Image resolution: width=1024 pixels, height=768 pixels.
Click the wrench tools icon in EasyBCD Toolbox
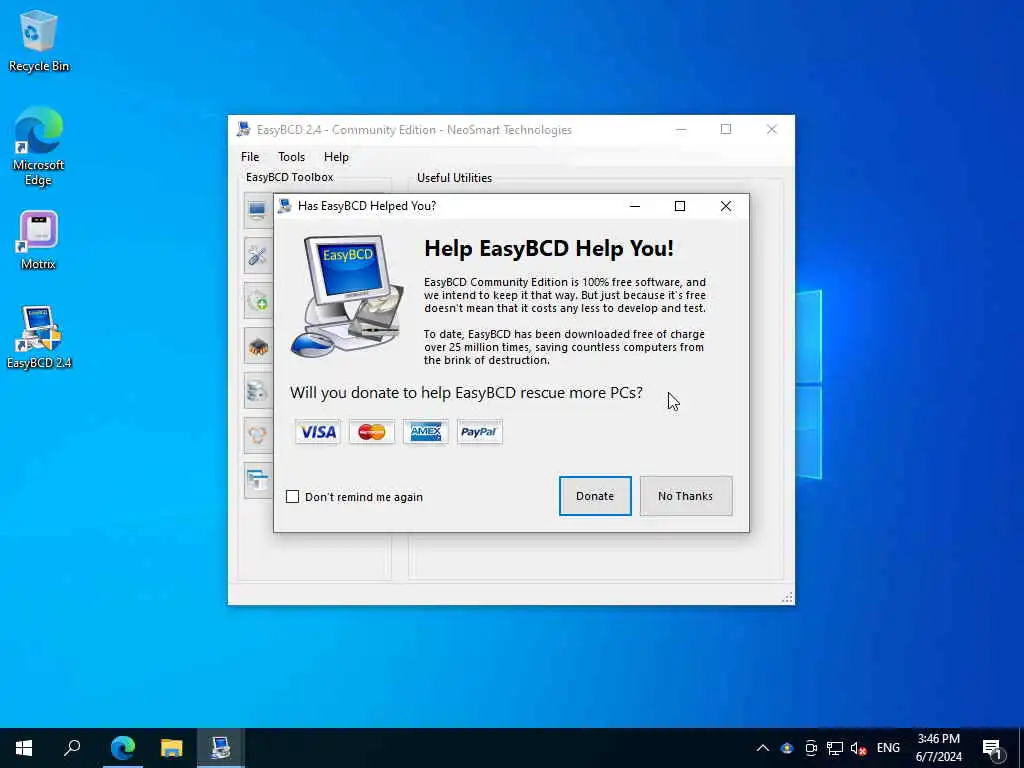coord(258,255)
